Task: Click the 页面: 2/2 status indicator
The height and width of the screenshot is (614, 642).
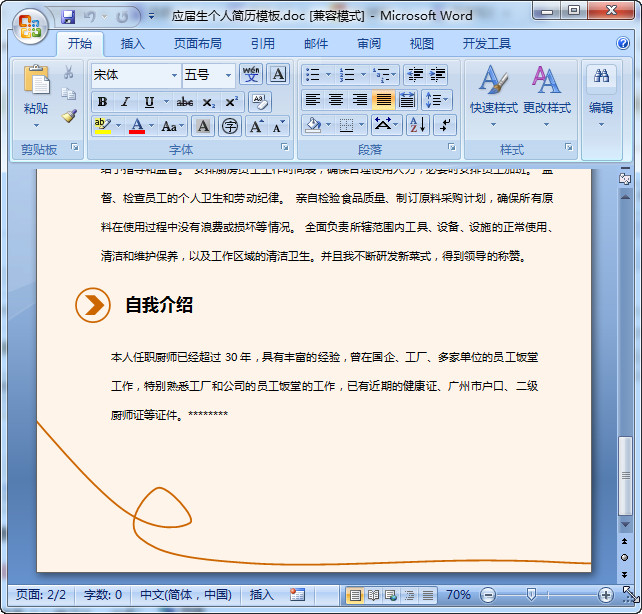Action: click(41, 594)
